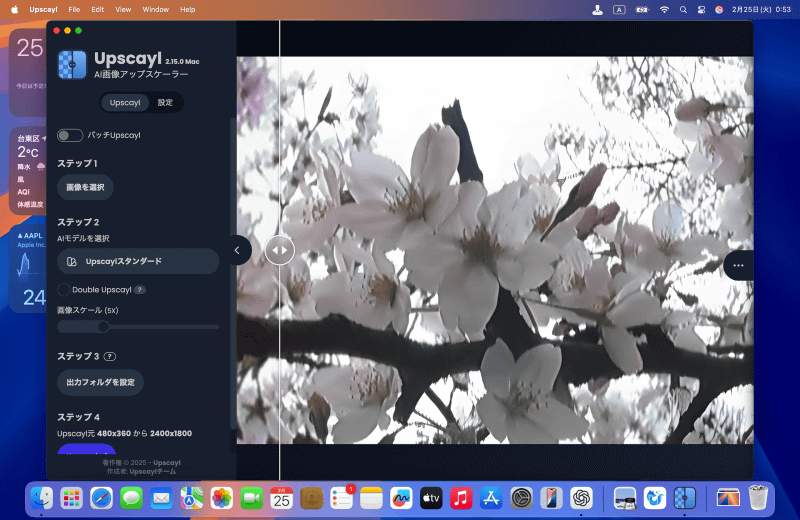Open Music from the Dock
800x520 pixels.
[x=461, y=498]
